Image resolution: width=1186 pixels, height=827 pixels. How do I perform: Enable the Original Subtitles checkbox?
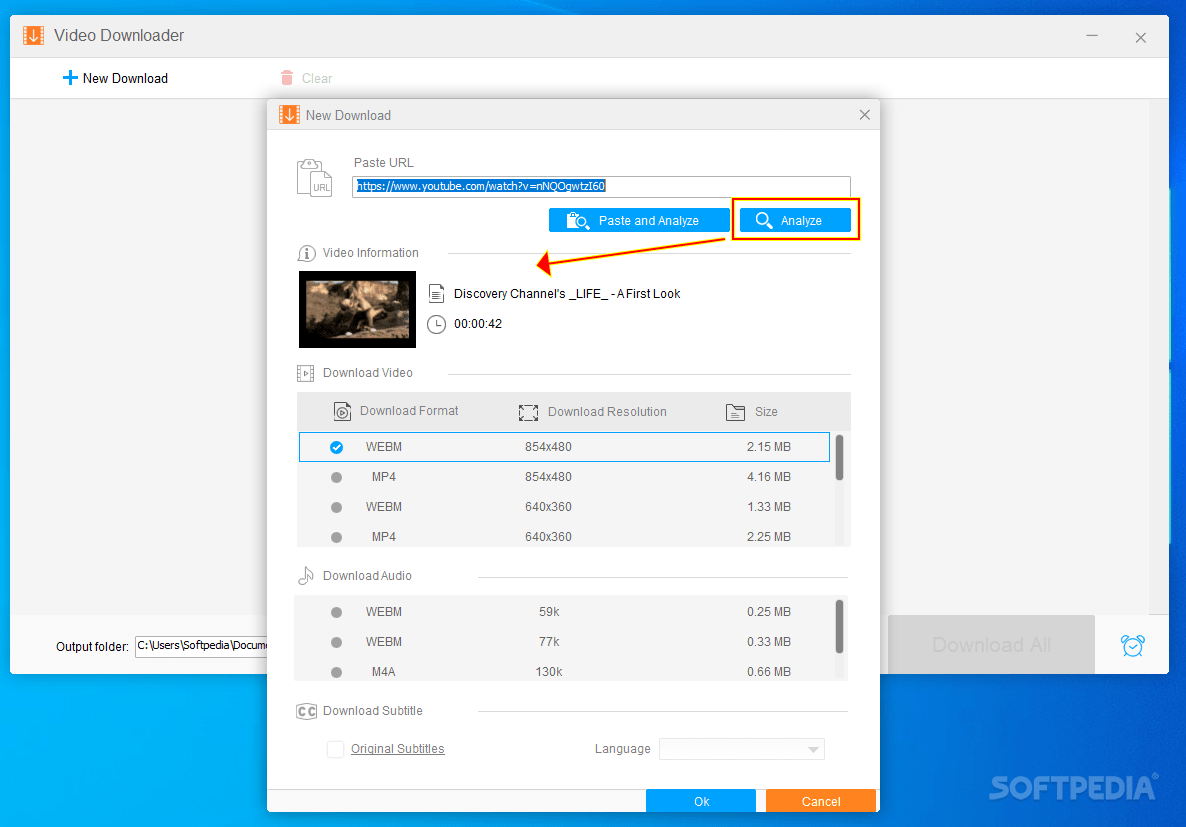[x=335, y=749]
